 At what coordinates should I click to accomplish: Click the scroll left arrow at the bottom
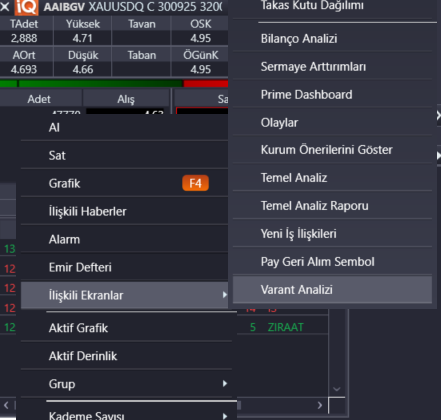(x=6, y=405)
